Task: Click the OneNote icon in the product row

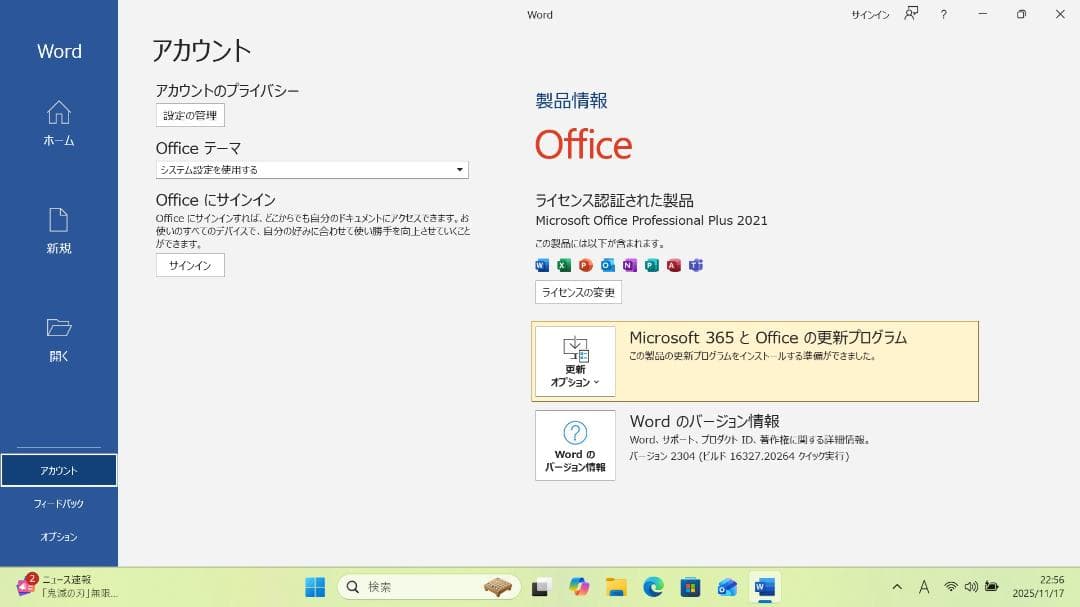Action: coord(628,265)
